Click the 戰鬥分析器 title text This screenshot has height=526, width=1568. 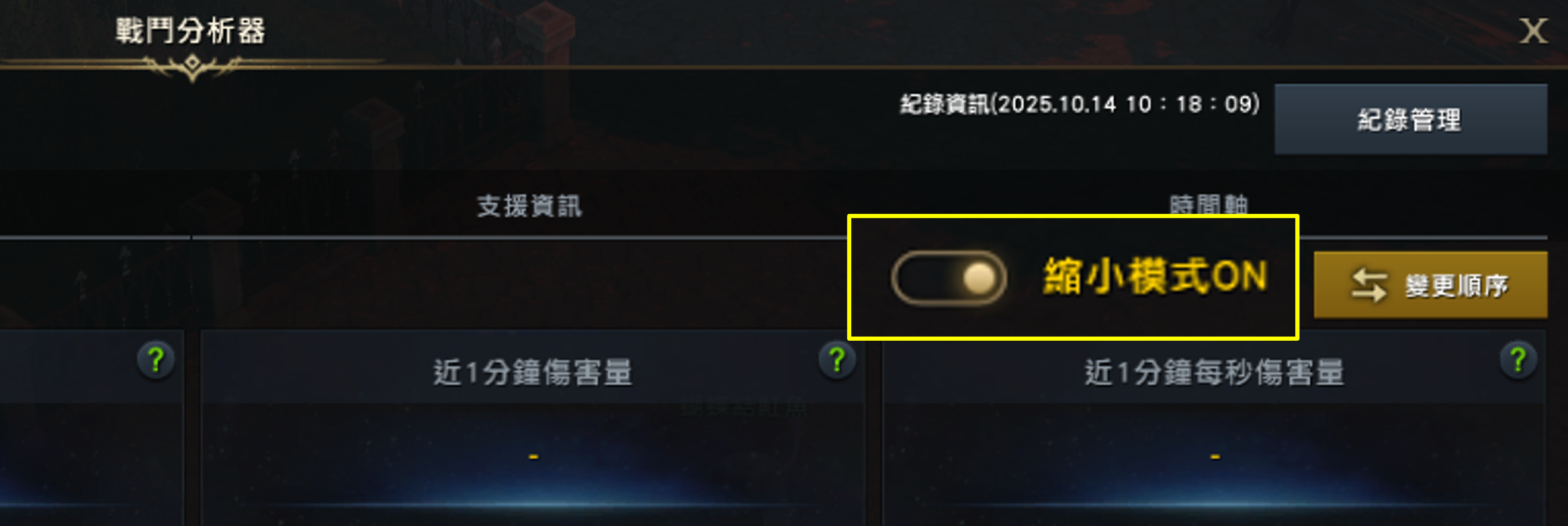tap(190, 30)
